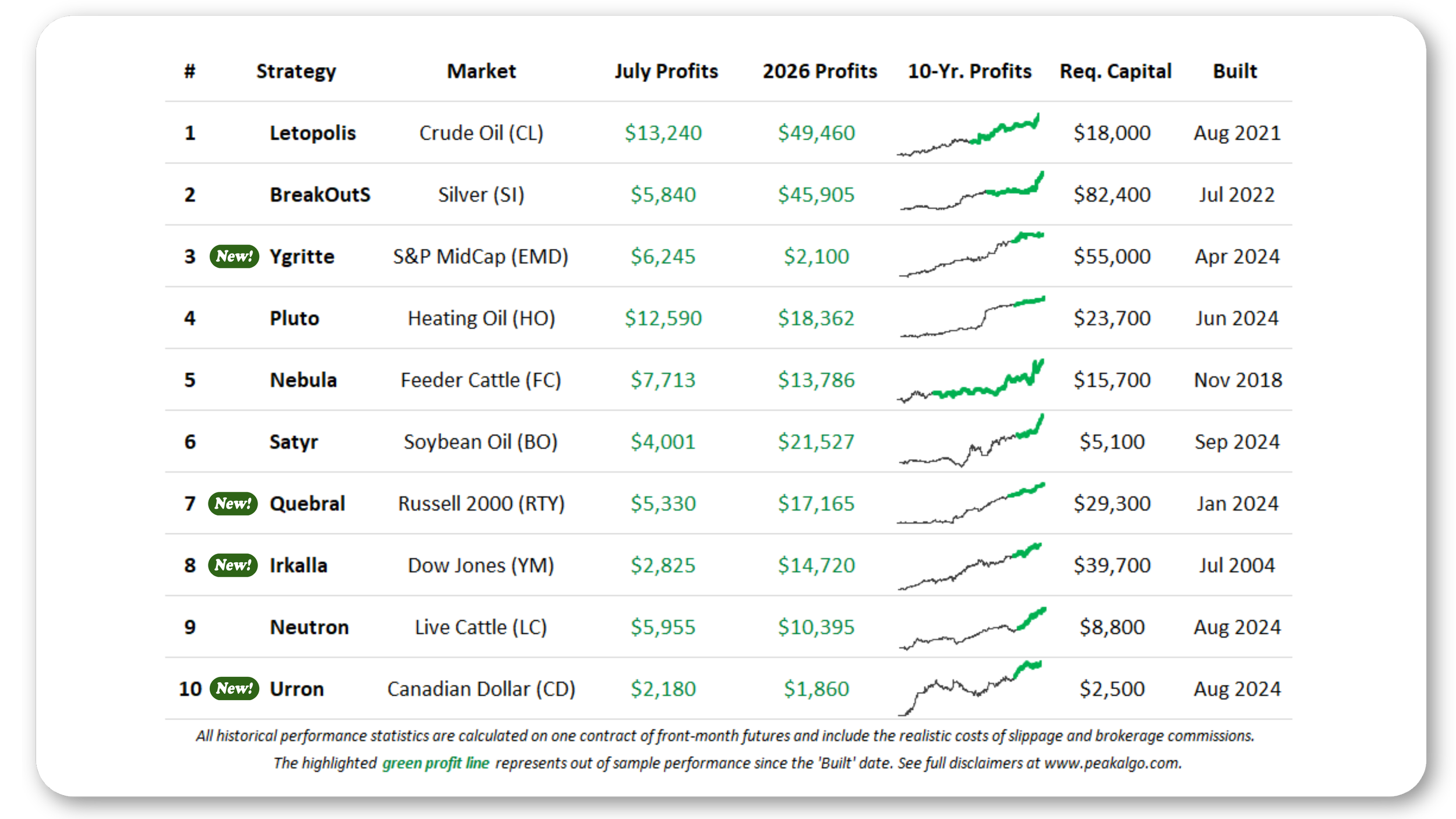Select the Market column header
This screenshot has height=819, width=1456.
tap(481, 71)
